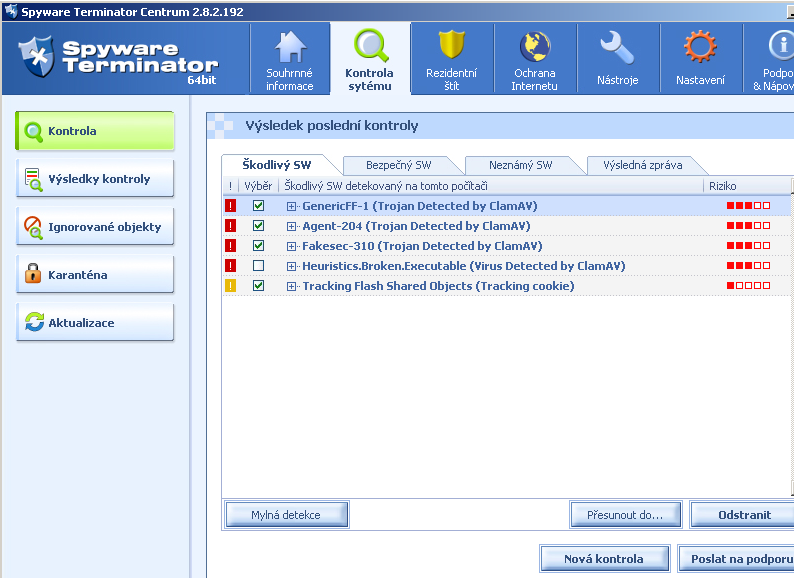Image resolution: width=794 pixels, height=578 pixels.
Task: Uncheck the Fakesec-310 selection checkbox
Action: (x=258, y=246)
